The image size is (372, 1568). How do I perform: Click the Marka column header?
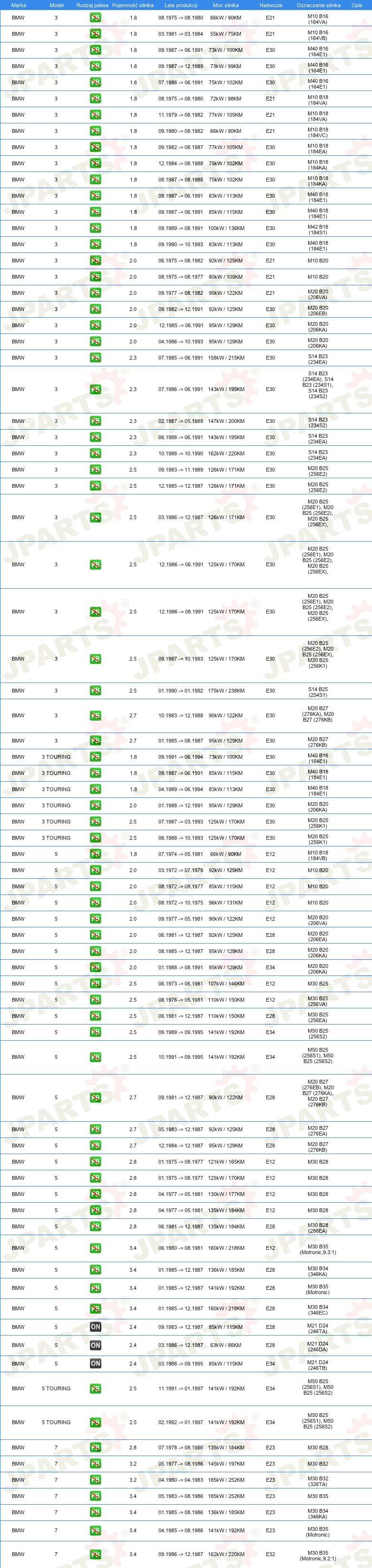click(x=18, y=5)
